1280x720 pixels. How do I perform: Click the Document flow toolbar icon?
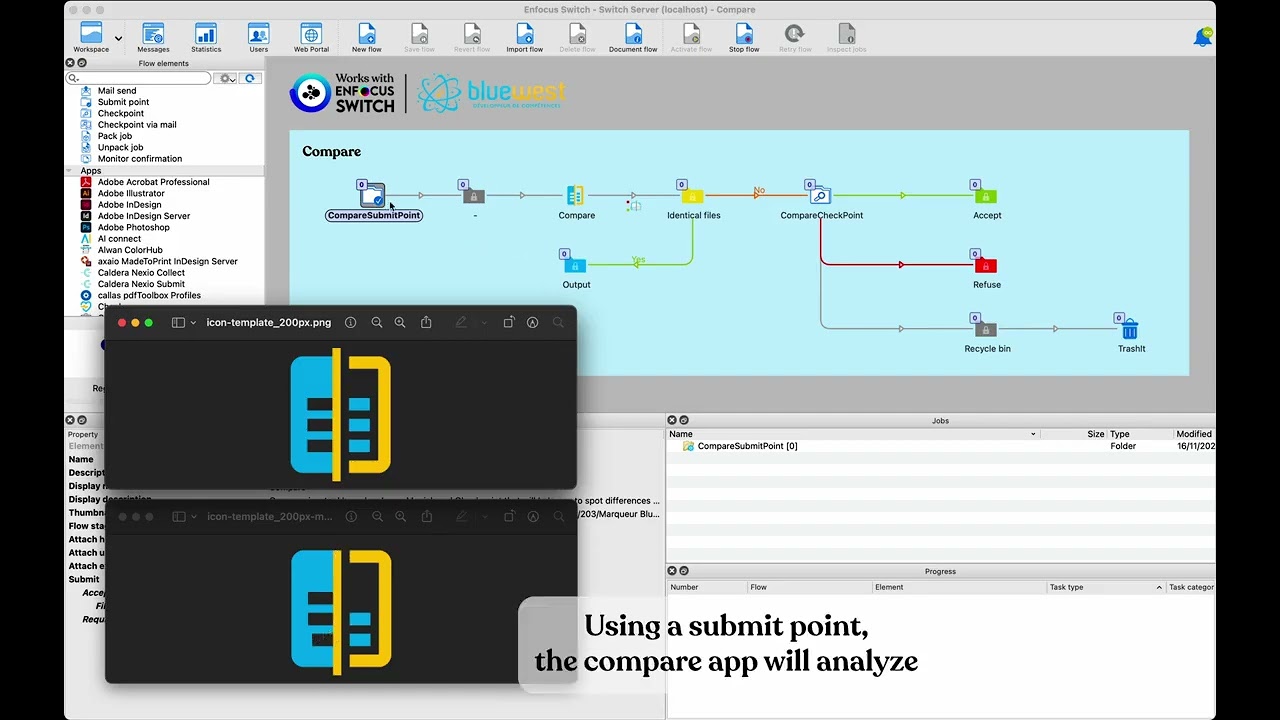(633, 38)
